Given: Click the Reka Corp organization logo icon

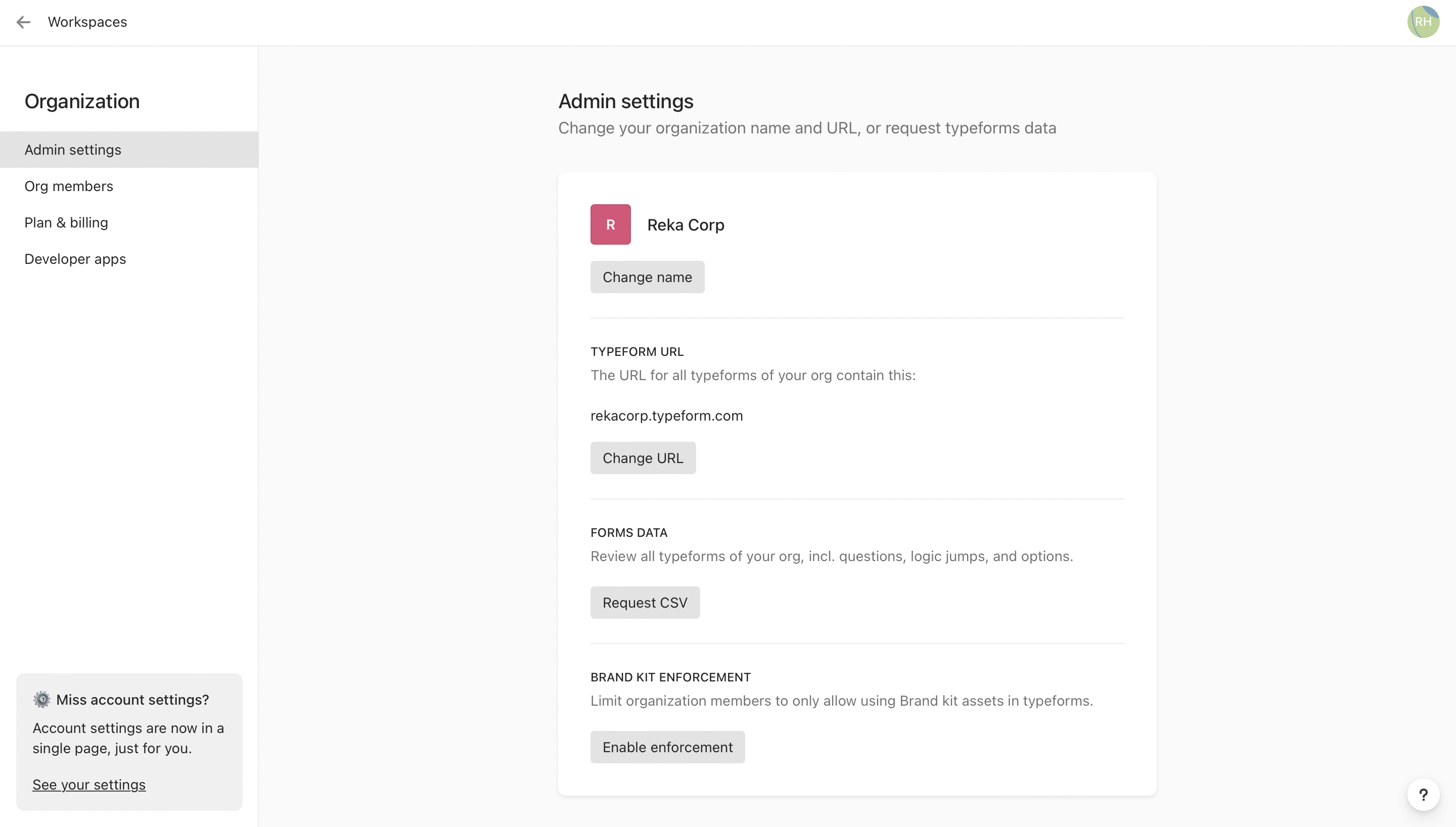Looking at the screenshot, I should 611,224.
